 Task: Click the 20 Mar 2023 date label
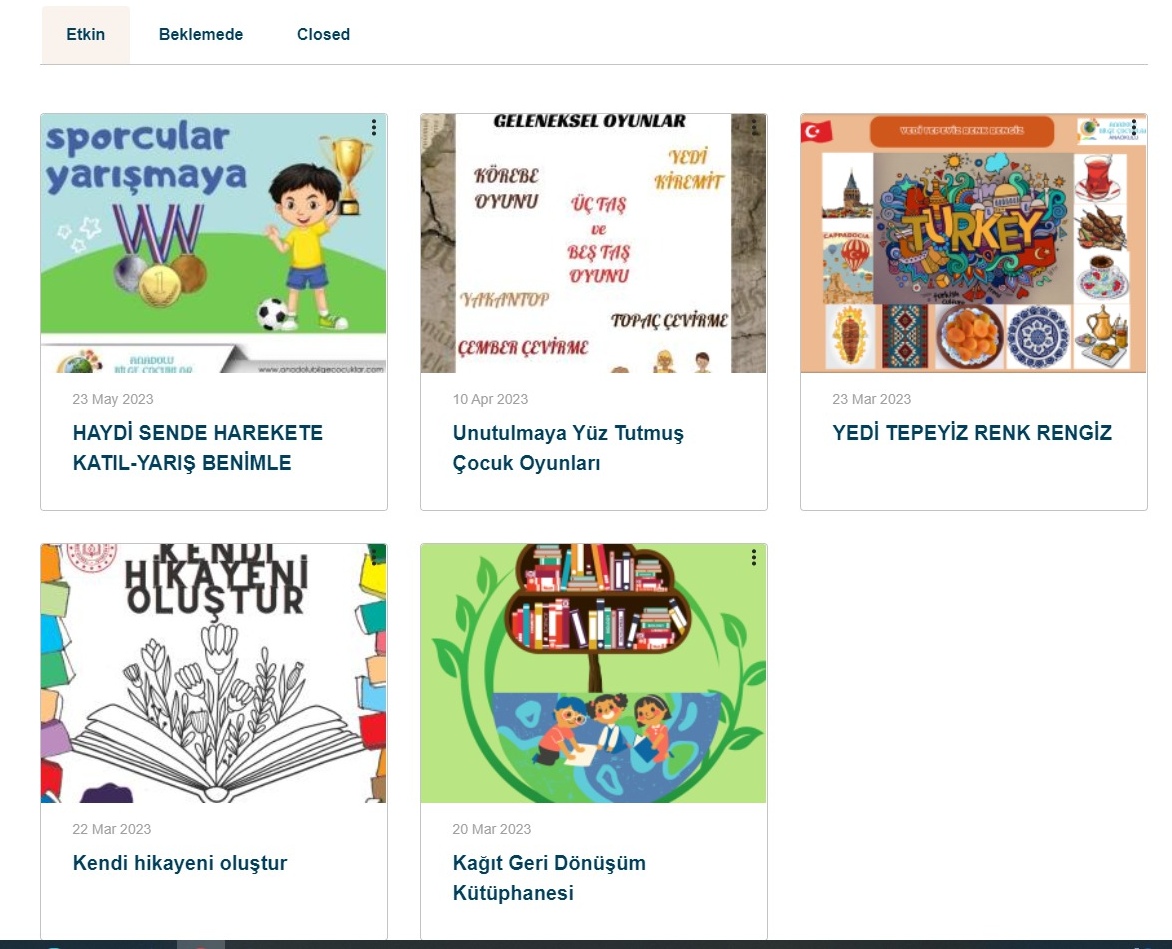click(492, 829)
